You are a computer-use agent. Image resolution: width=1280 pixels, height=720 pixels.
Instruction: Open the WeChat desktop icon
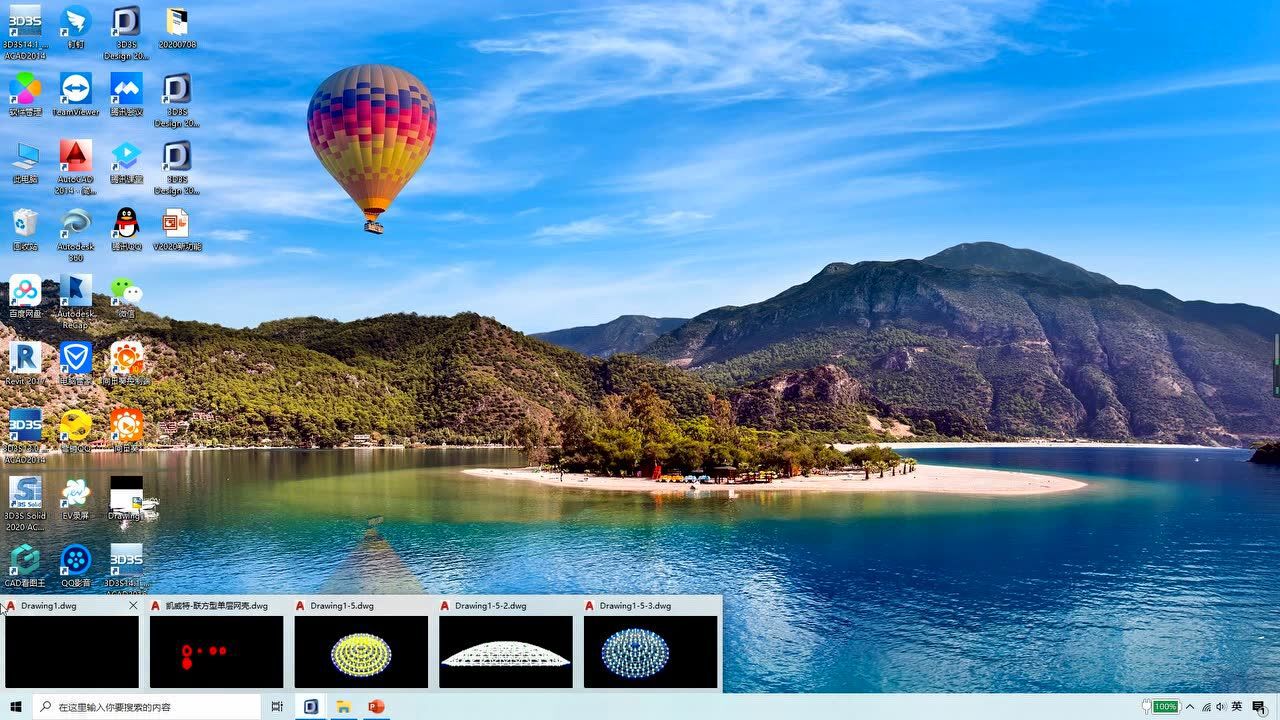126,291
